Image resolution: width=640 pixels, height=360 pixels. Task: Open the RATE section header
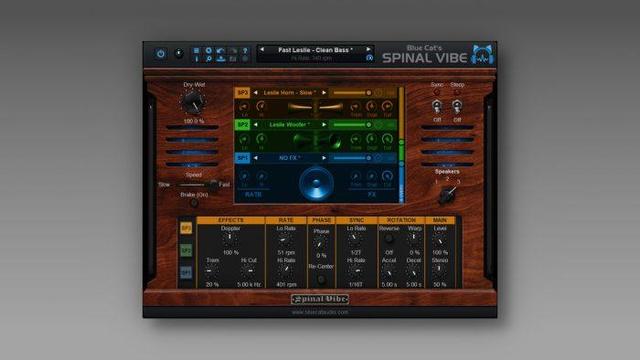286,220
